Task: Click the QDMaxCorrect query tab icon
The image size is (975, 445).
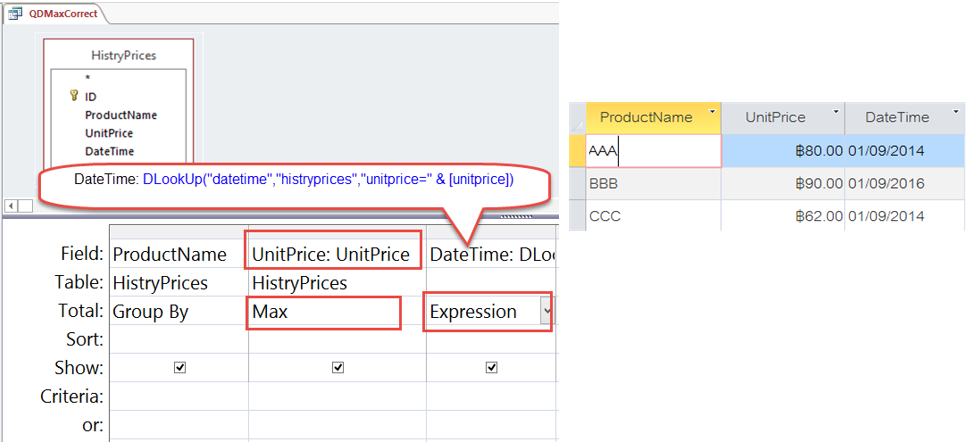Action: pos(16,14)
